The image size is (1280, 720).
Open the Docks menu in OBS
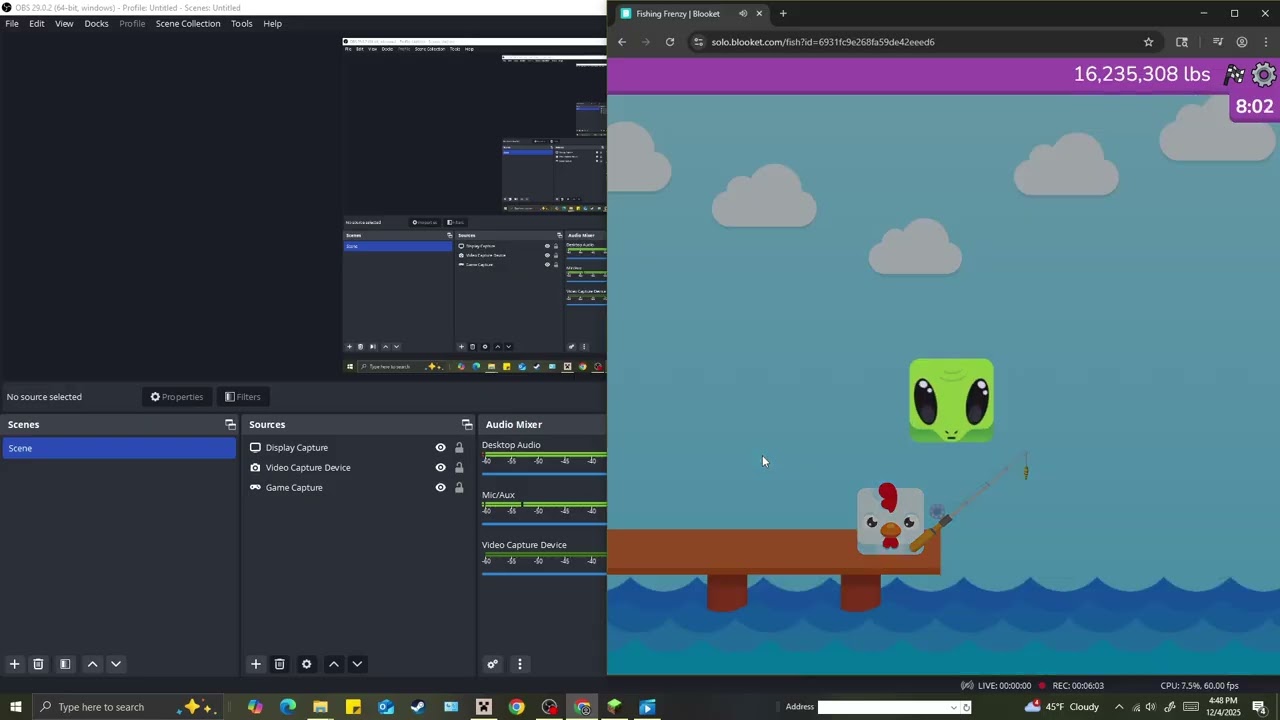click(x=96, y=23)
